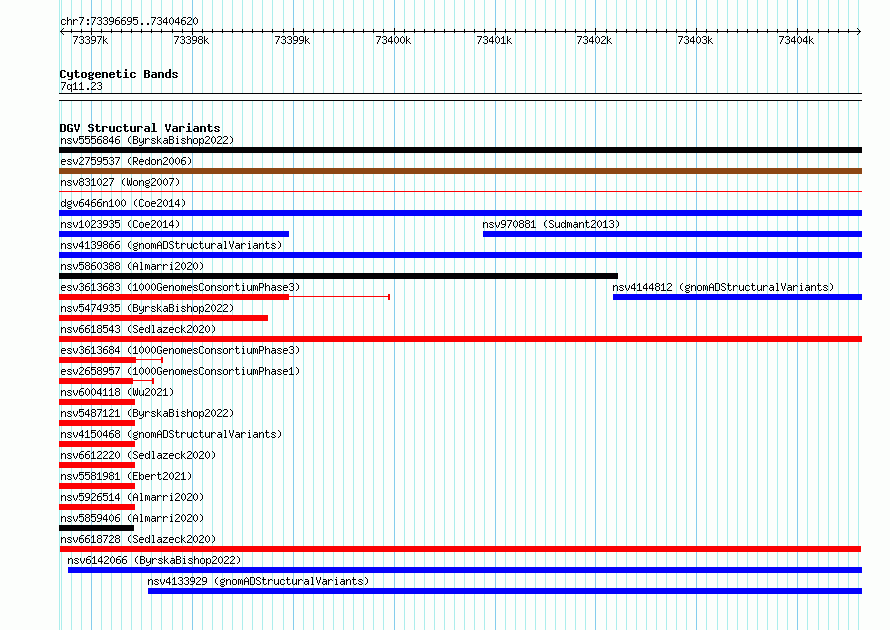The image size is (890, 630).
Task: Select the brown esv2759537 variant bar
Action: [460, 171]
